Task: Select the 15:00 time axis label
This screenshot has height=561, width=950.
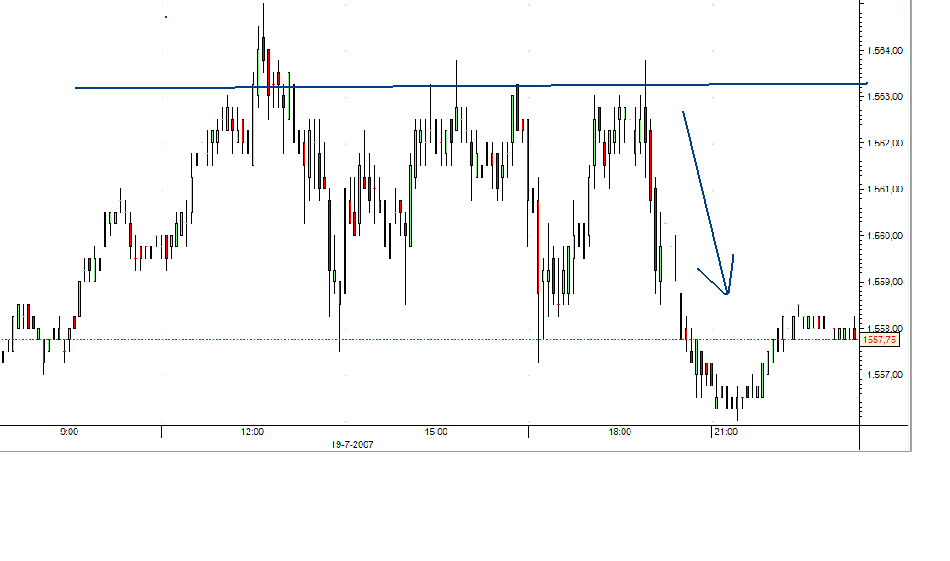Action: (x=436, y=432)
